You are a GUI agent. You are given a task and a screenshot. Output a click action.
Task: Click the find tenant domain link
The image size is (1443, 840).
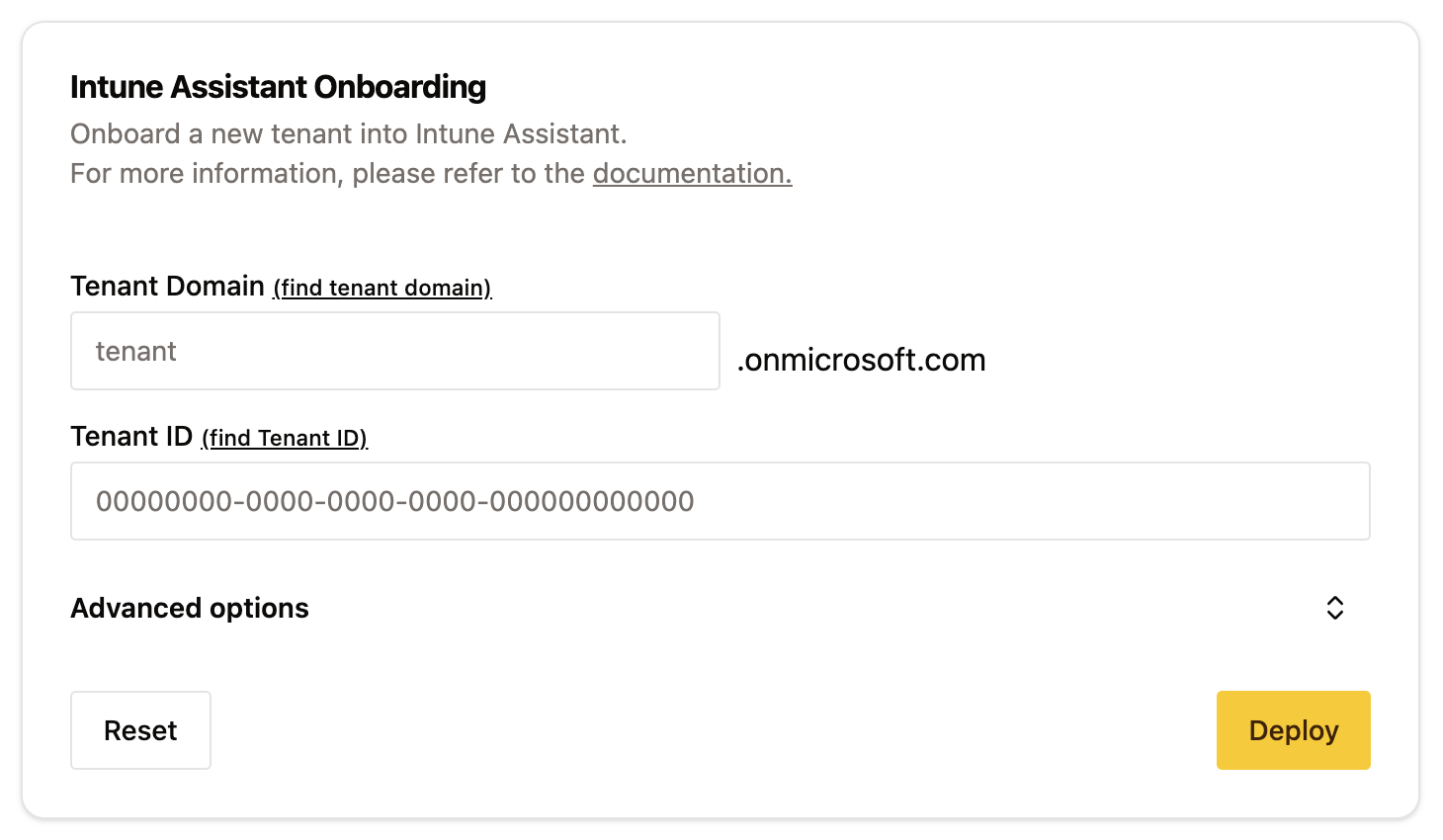coord(382,288)
